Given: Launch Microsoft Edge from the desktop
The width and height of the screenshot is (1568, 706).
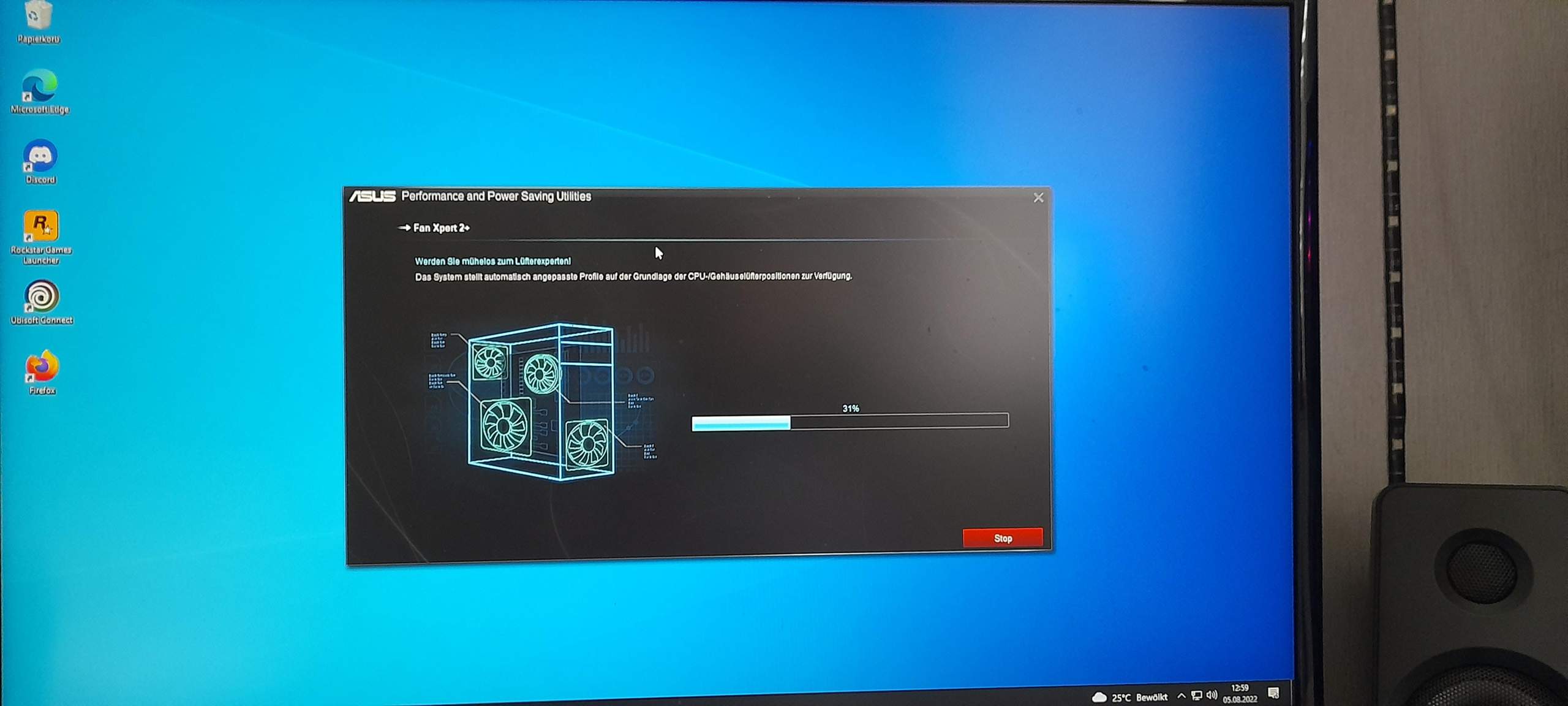Looking at the screenshot, I should [40, 92].
